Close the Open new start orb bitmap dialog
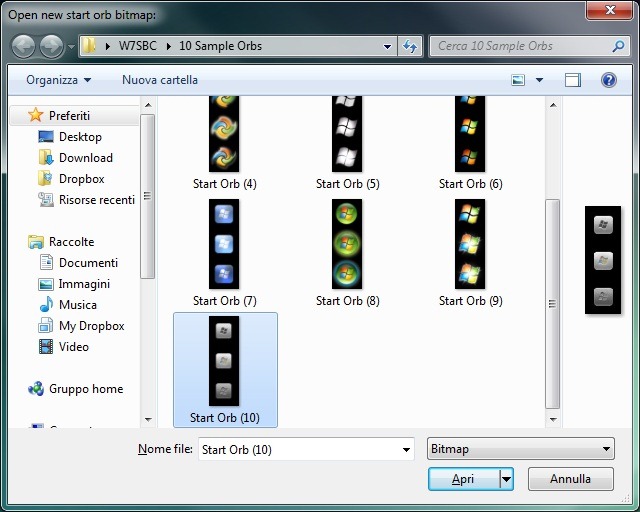The image size is (640, 512). [609, 10]
